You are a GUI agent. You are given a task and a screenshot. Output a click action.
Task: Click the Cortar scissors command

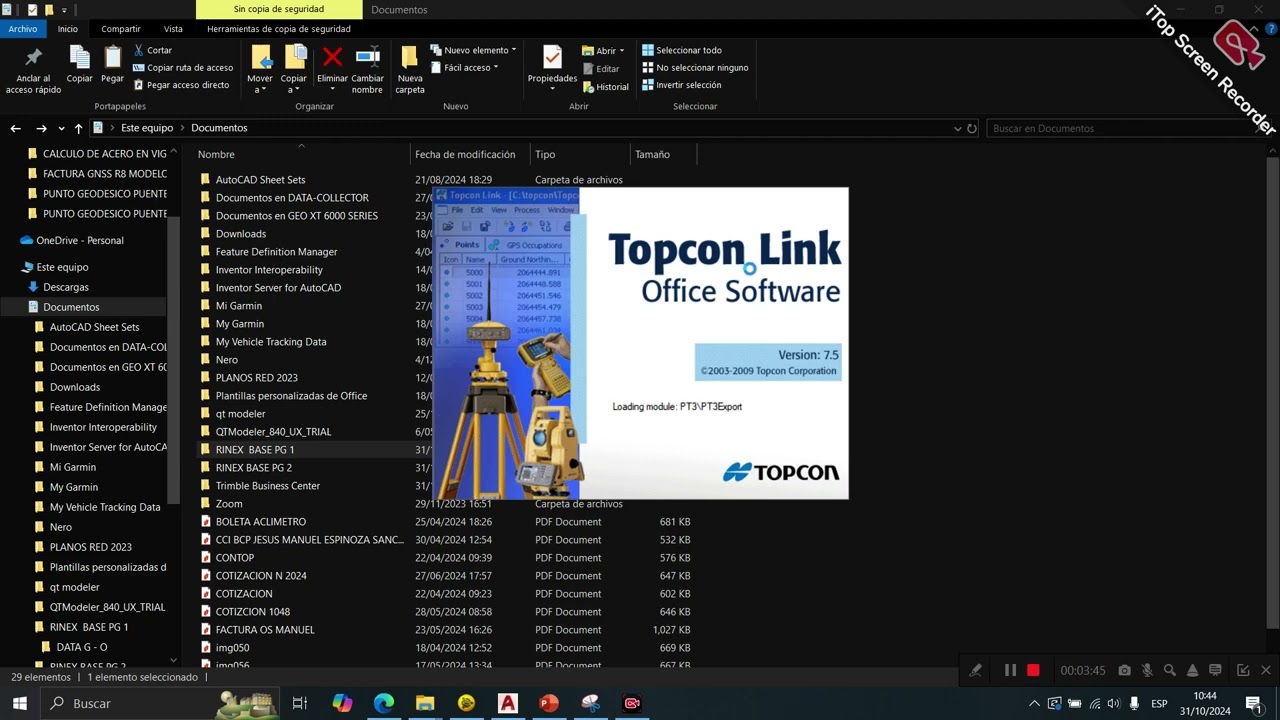[152, 50]
